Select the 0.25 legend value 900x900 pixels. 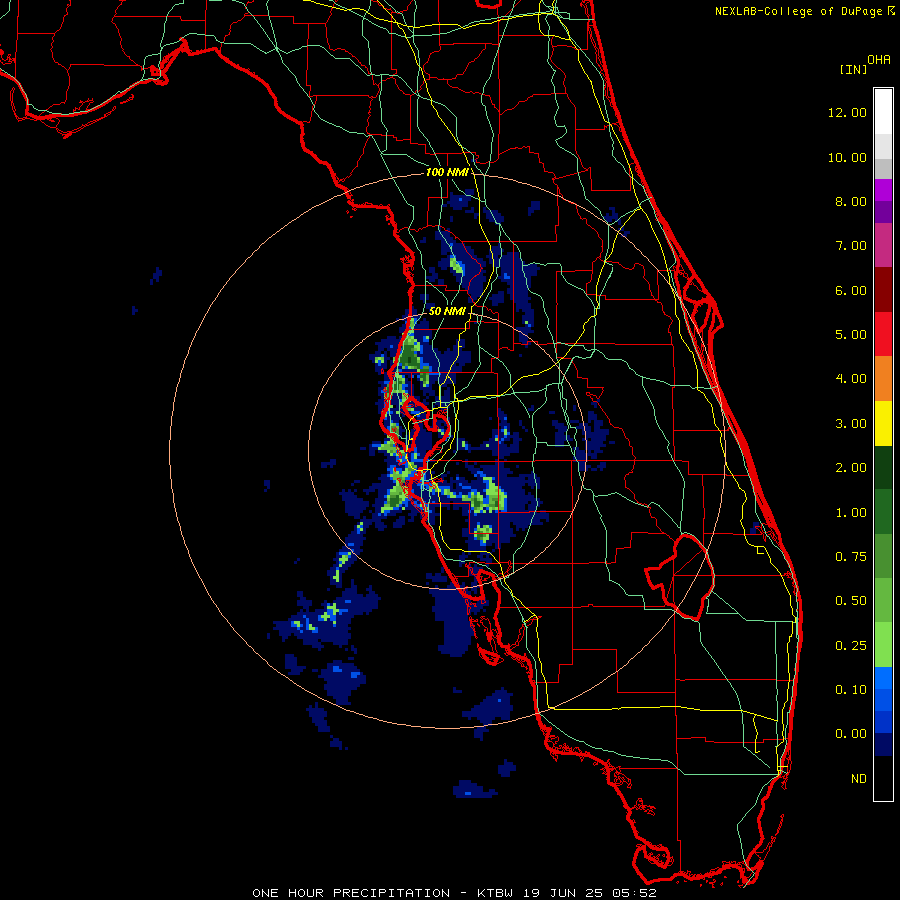pyautogui.click(x=851, y=646)
